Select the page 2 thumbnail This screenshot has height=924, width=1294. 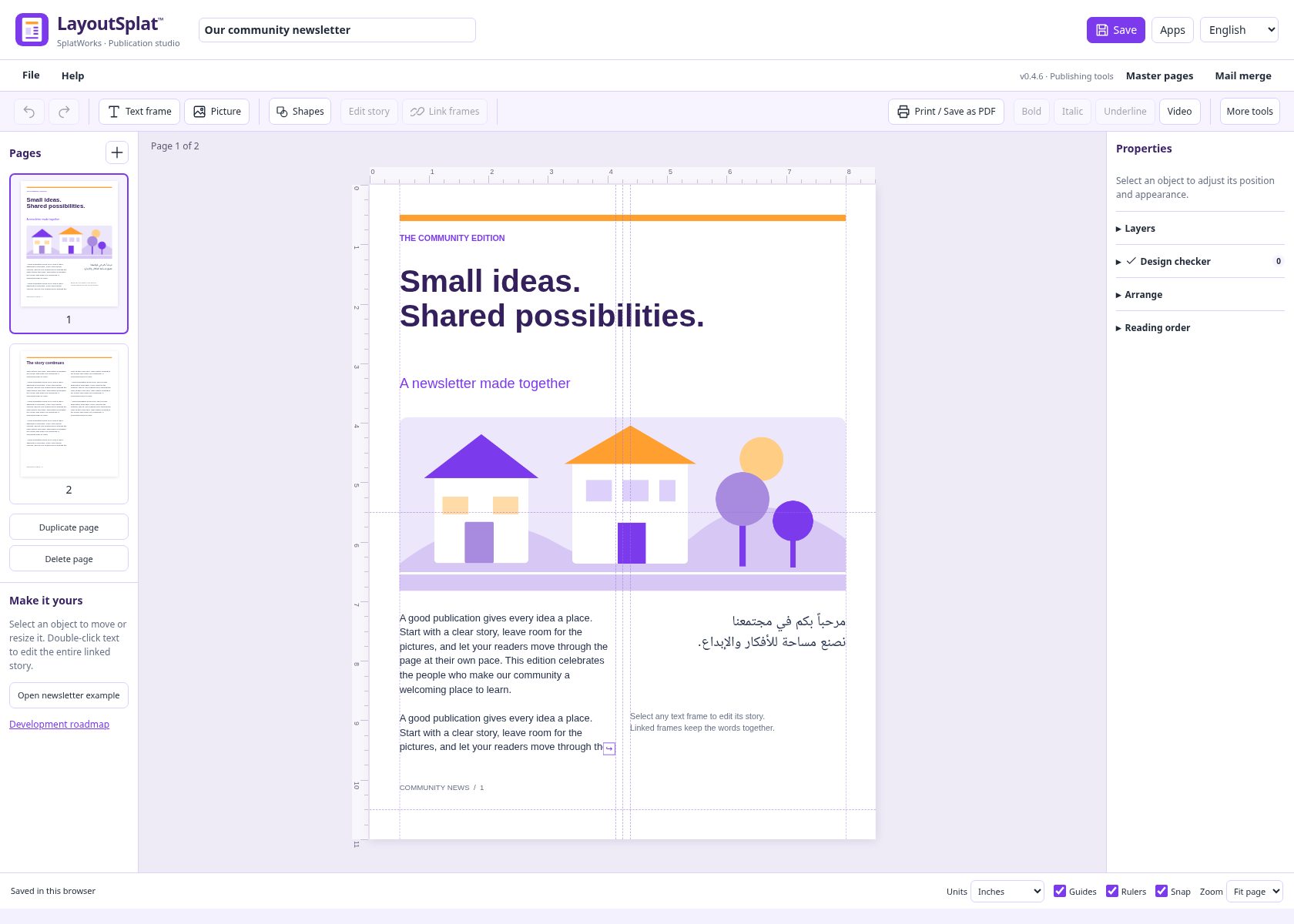[69, 423]
